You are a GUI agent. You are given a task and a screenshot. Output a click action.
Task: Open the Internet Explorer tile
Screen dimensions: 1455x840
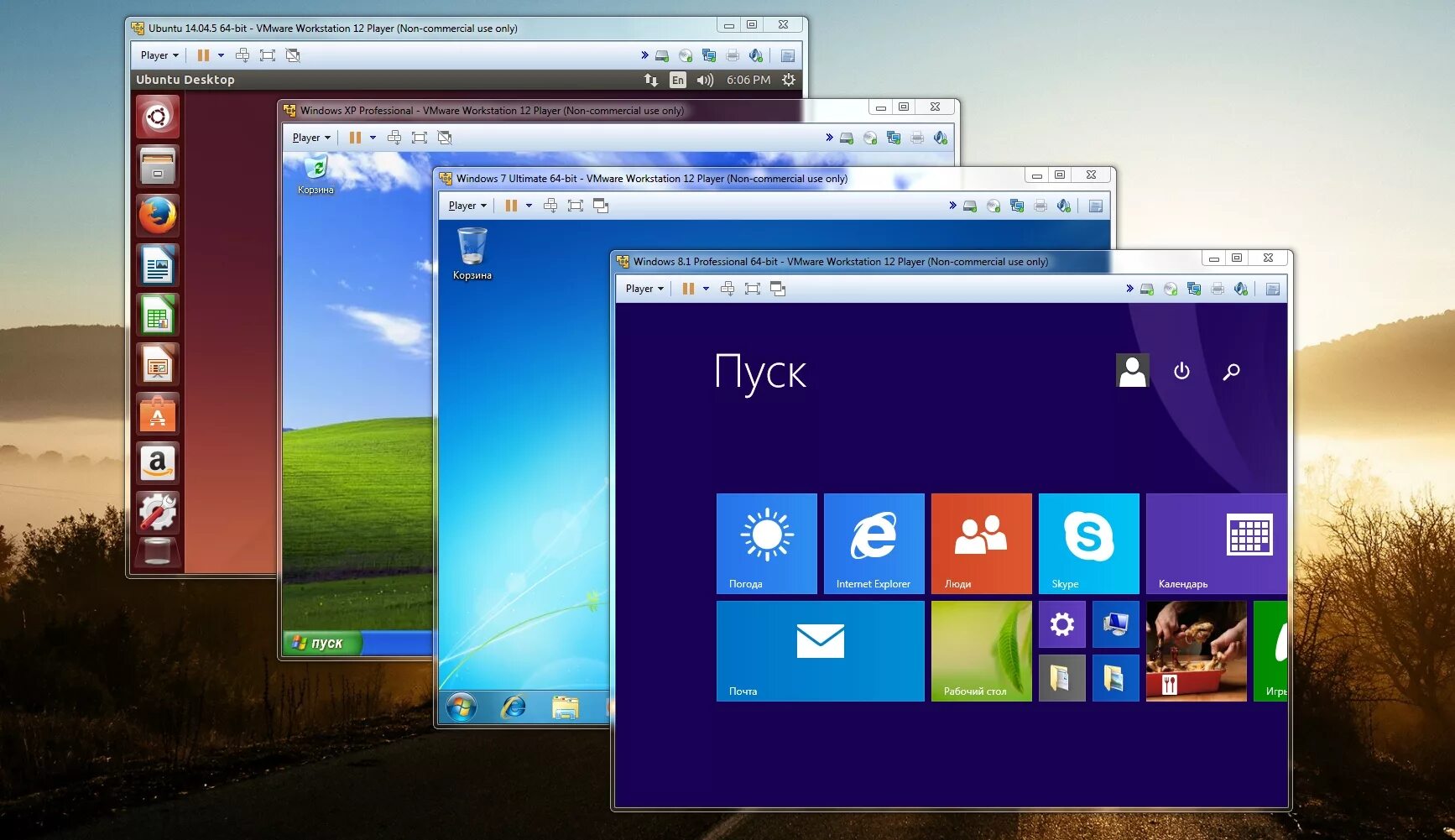click(874, 544)
